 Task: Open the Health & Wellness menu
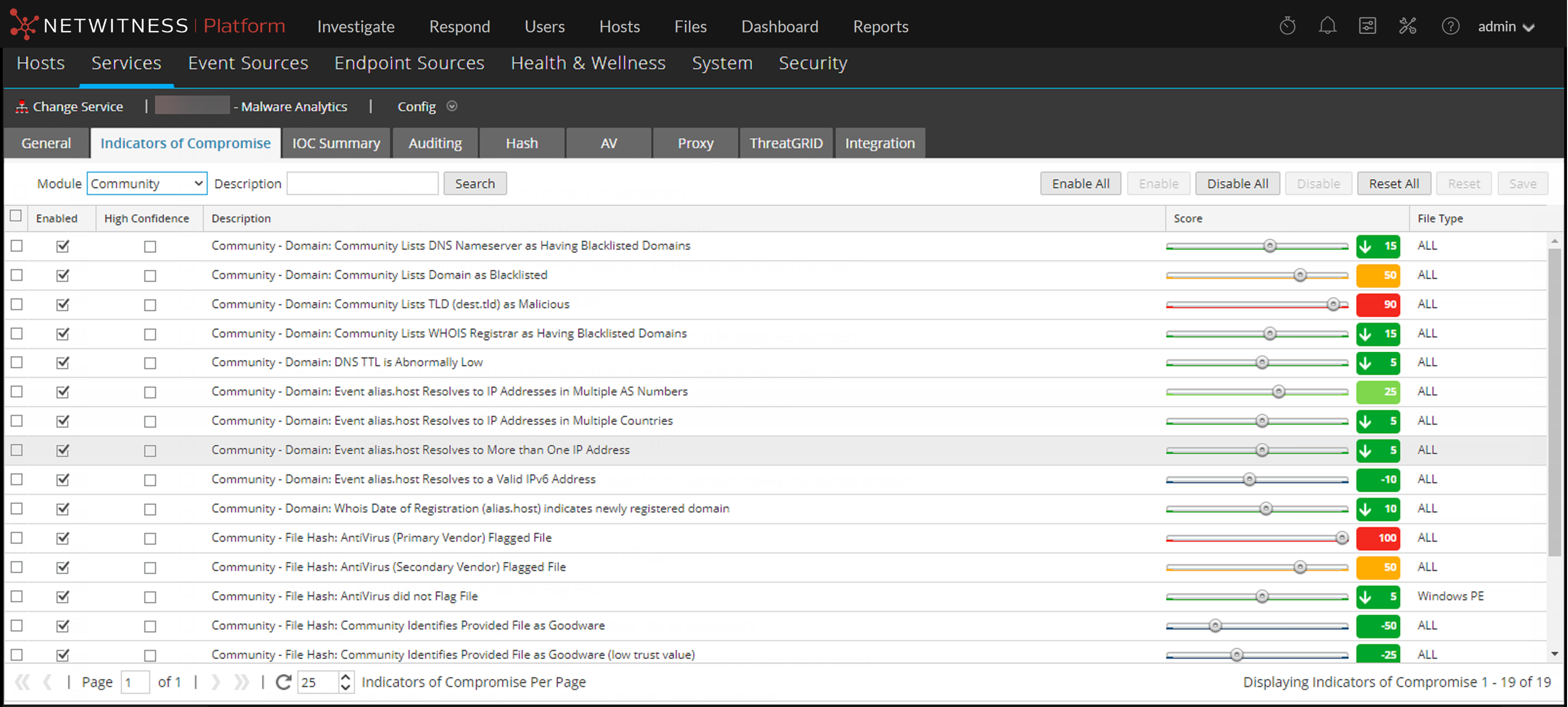click(588, 63)
